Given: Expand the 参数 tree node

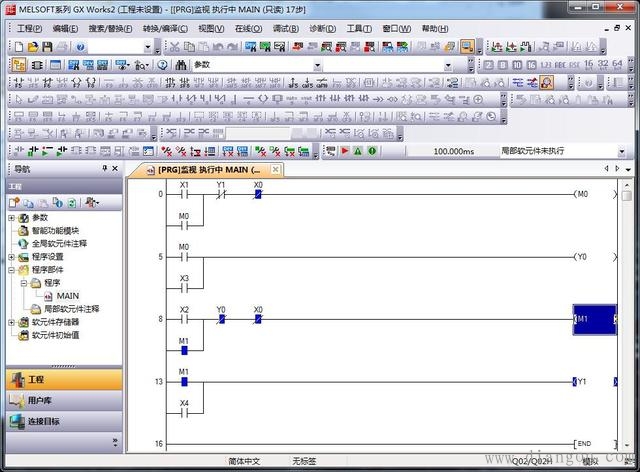Looking at the screenshot, I should point(12,217).
